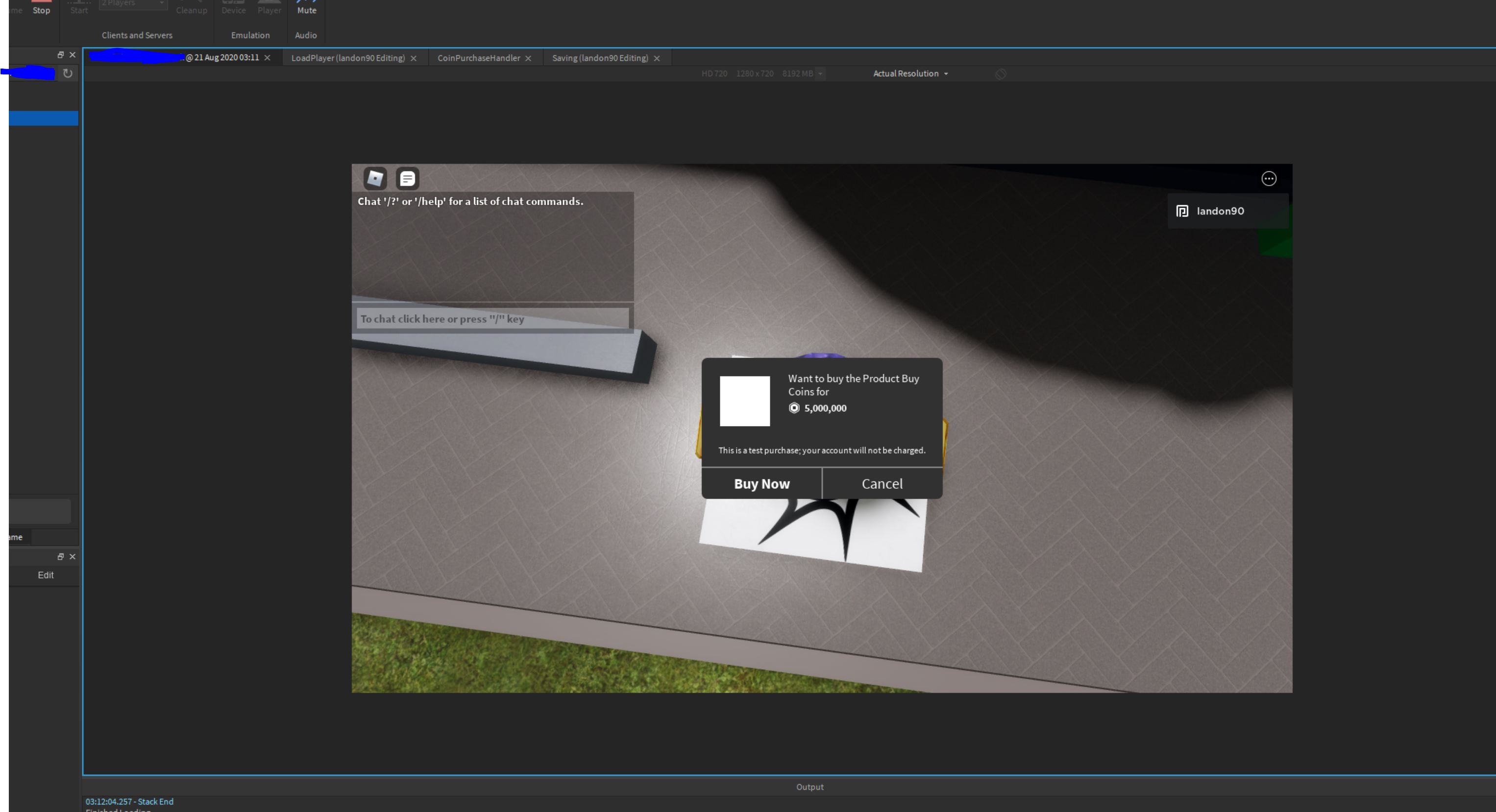This screenshot has width=1496, height=812.
Task: Click the chat input text box
Action: (492, 319)
